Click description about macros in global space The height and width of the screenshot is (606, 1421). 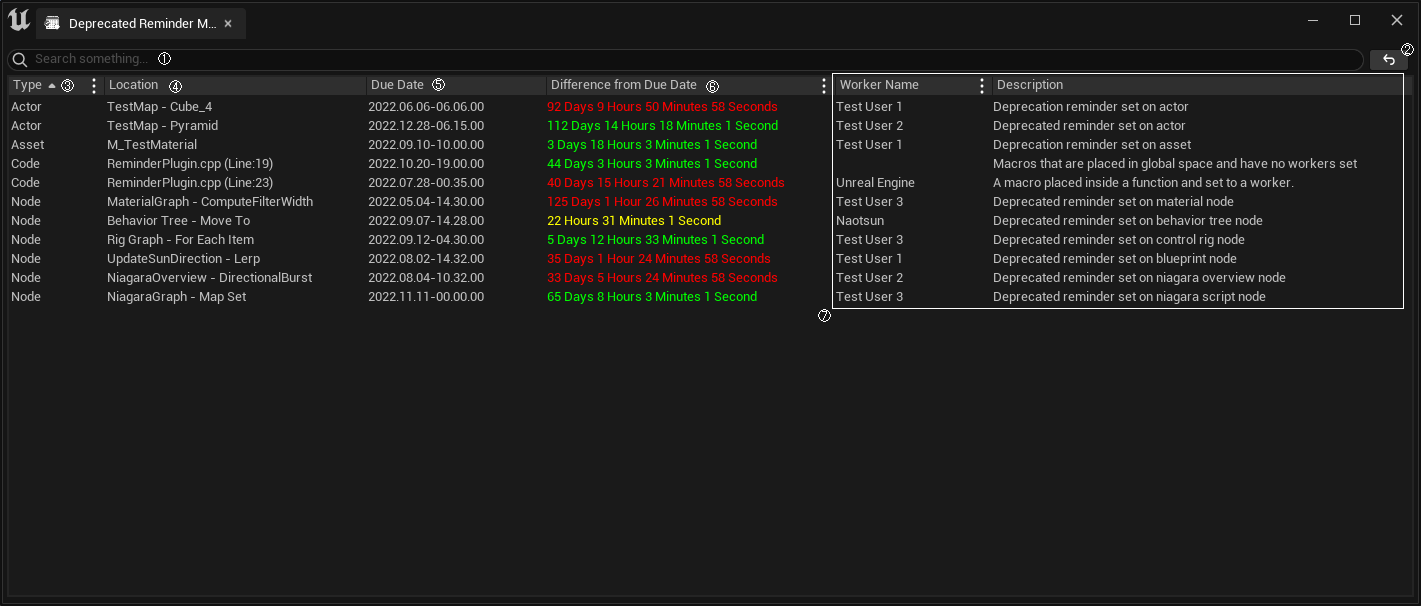coord(1175,164)
